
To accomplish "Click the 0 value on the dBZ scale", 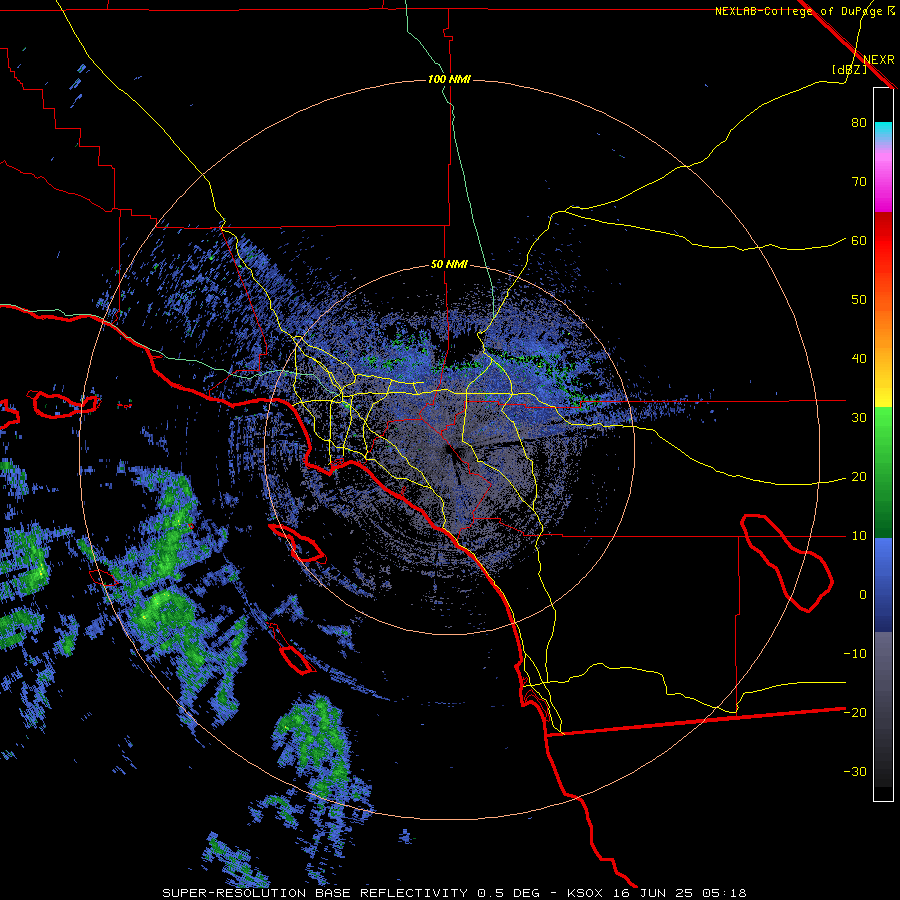I will (863, 595).
